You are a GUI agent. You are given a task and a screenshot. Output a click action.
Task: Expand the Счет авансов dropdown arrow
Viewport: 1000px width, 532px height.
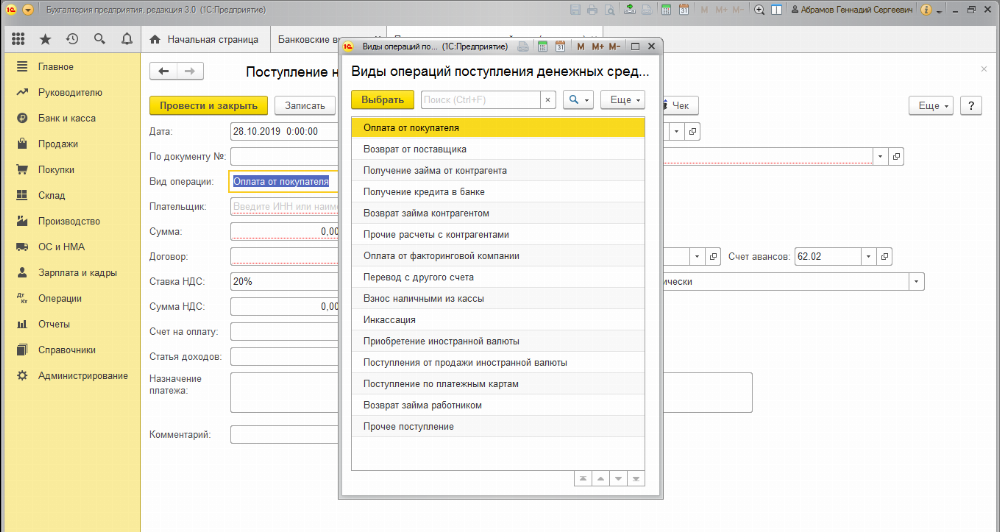[868, 256]
